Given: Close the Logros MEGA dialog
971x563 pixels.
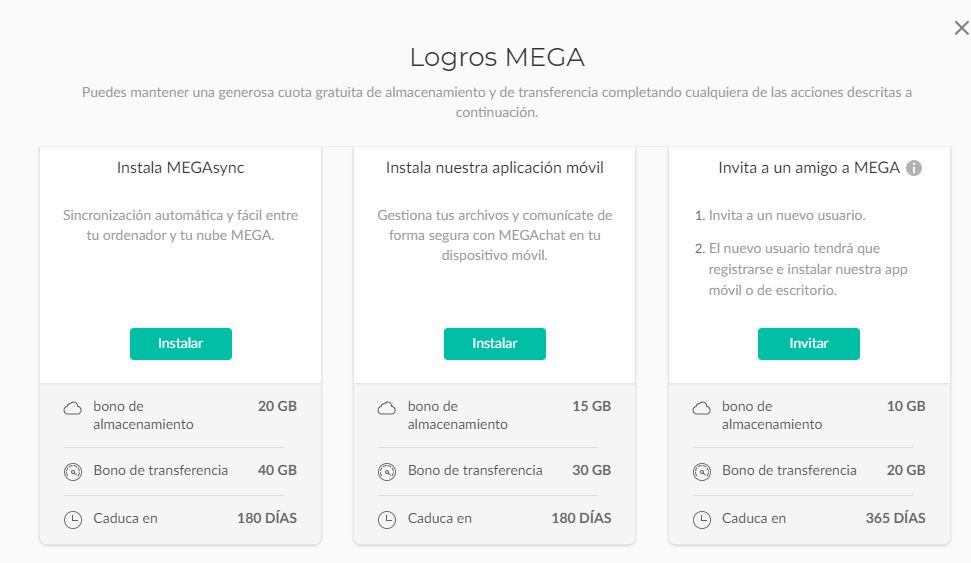Looking at the screenshot, I should 961,29.
